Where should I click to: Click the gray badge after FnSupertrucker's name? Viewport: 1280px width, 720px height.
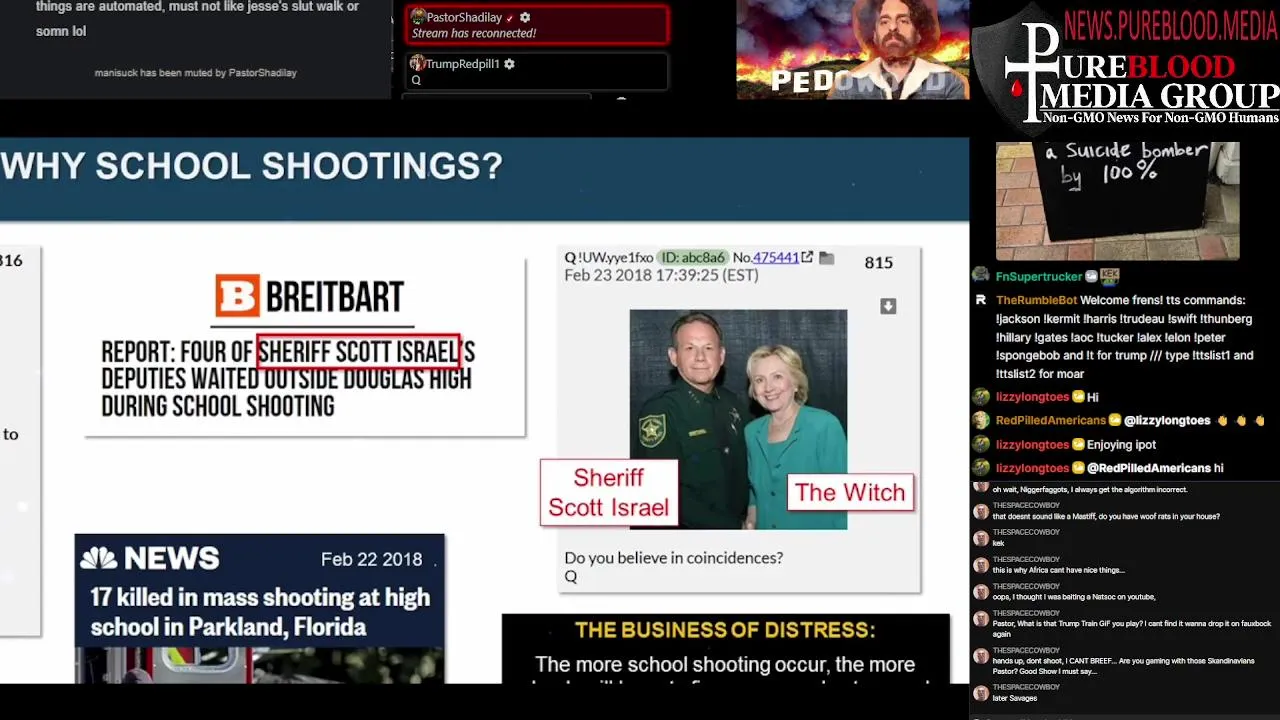pos(1092,277)
